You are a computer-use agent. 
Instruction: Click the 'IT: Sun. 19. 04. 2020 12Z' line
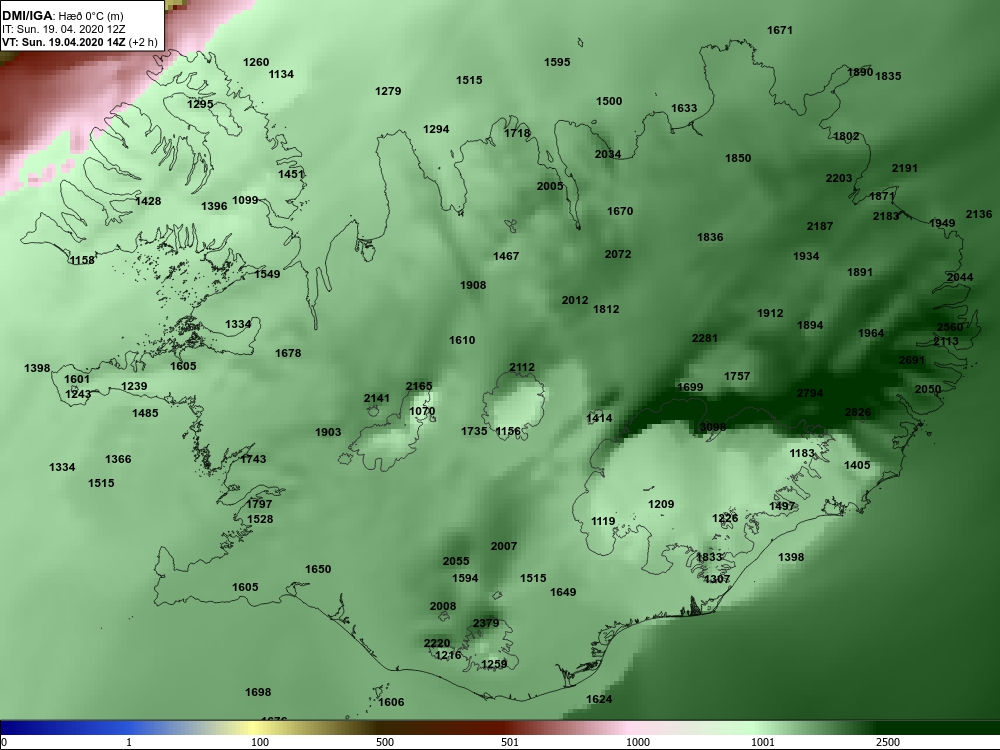[x=64, y=29]
